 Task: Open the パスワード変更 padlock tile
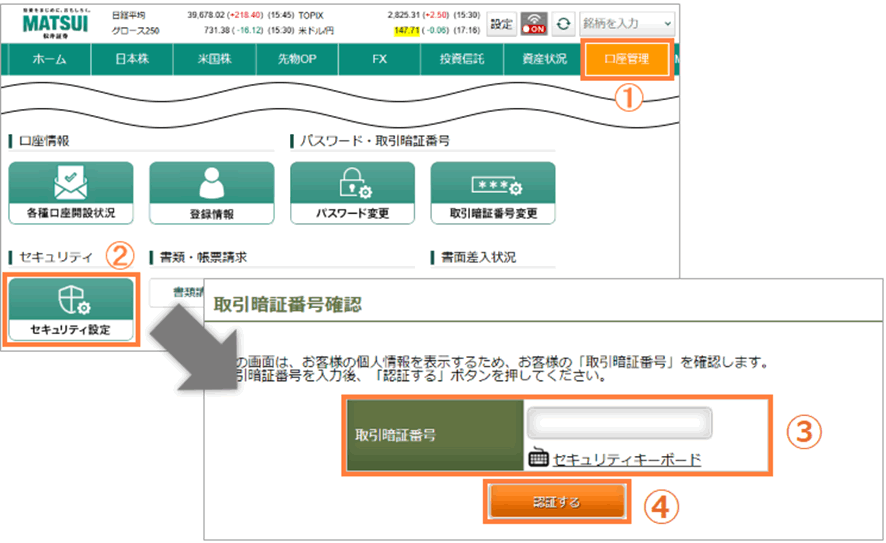pyautogui.click(x=352, y=193)
